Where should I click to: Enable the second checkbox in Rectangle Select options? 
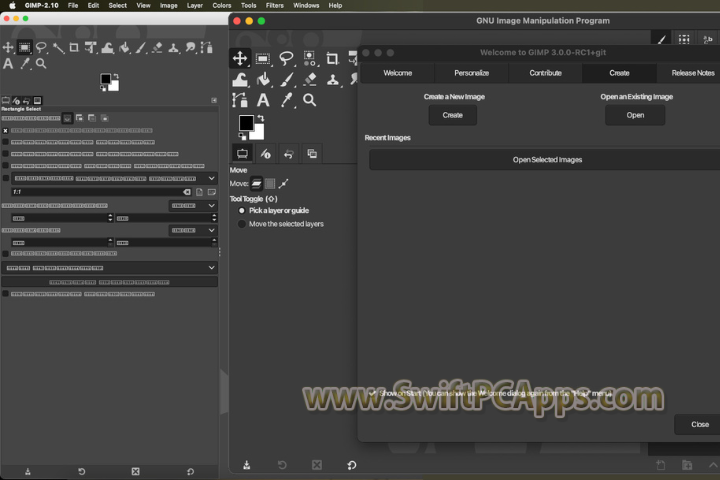[x=6, y=142]
